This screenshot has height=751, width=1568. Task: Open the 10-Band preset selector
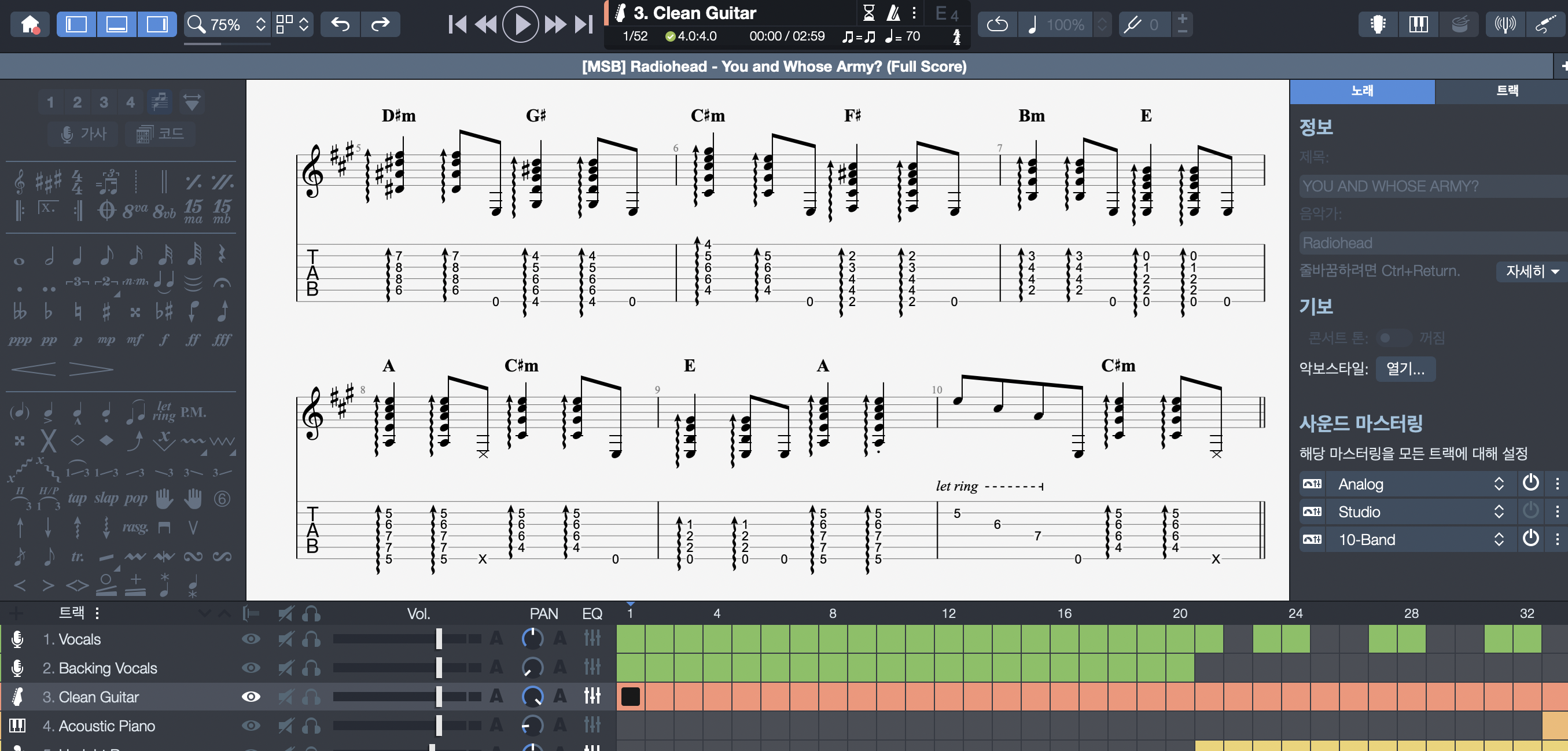(x=1499, y=539)
